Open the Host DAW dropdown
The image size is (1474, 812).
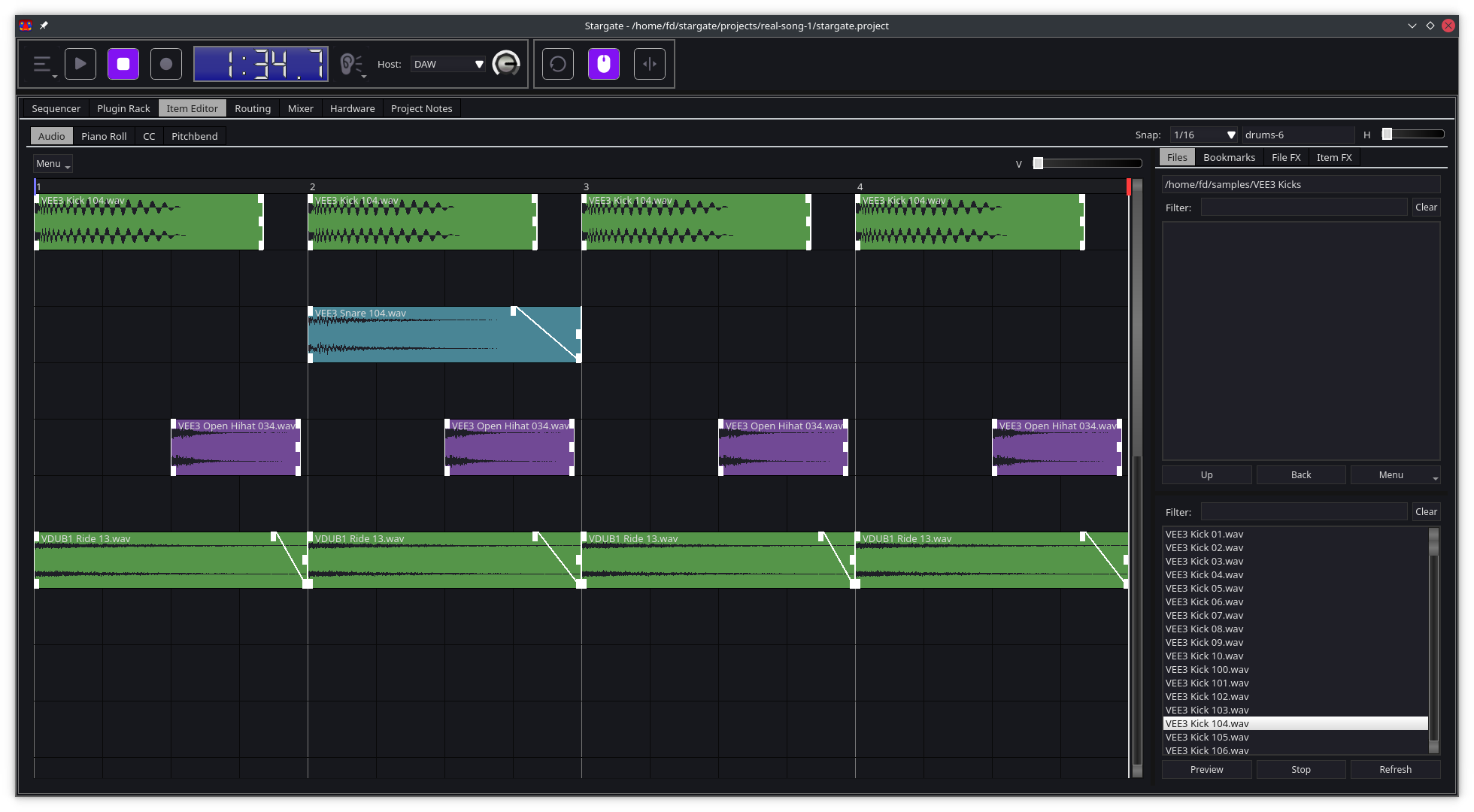(448, 65)
